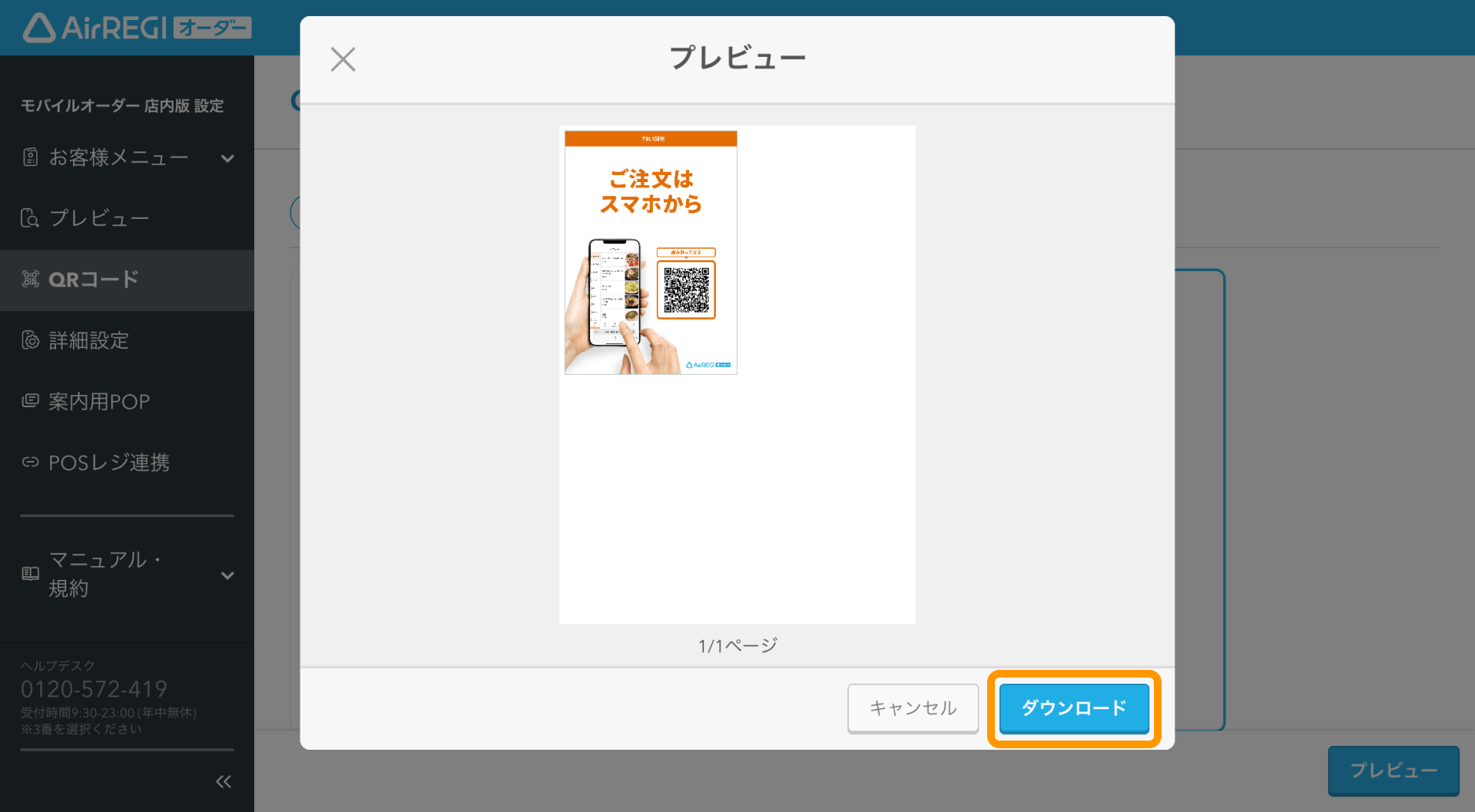Click the プレビュー sidebar icon
The height and width of the screenshot is (812, 1475).
[x=30, y=218]
